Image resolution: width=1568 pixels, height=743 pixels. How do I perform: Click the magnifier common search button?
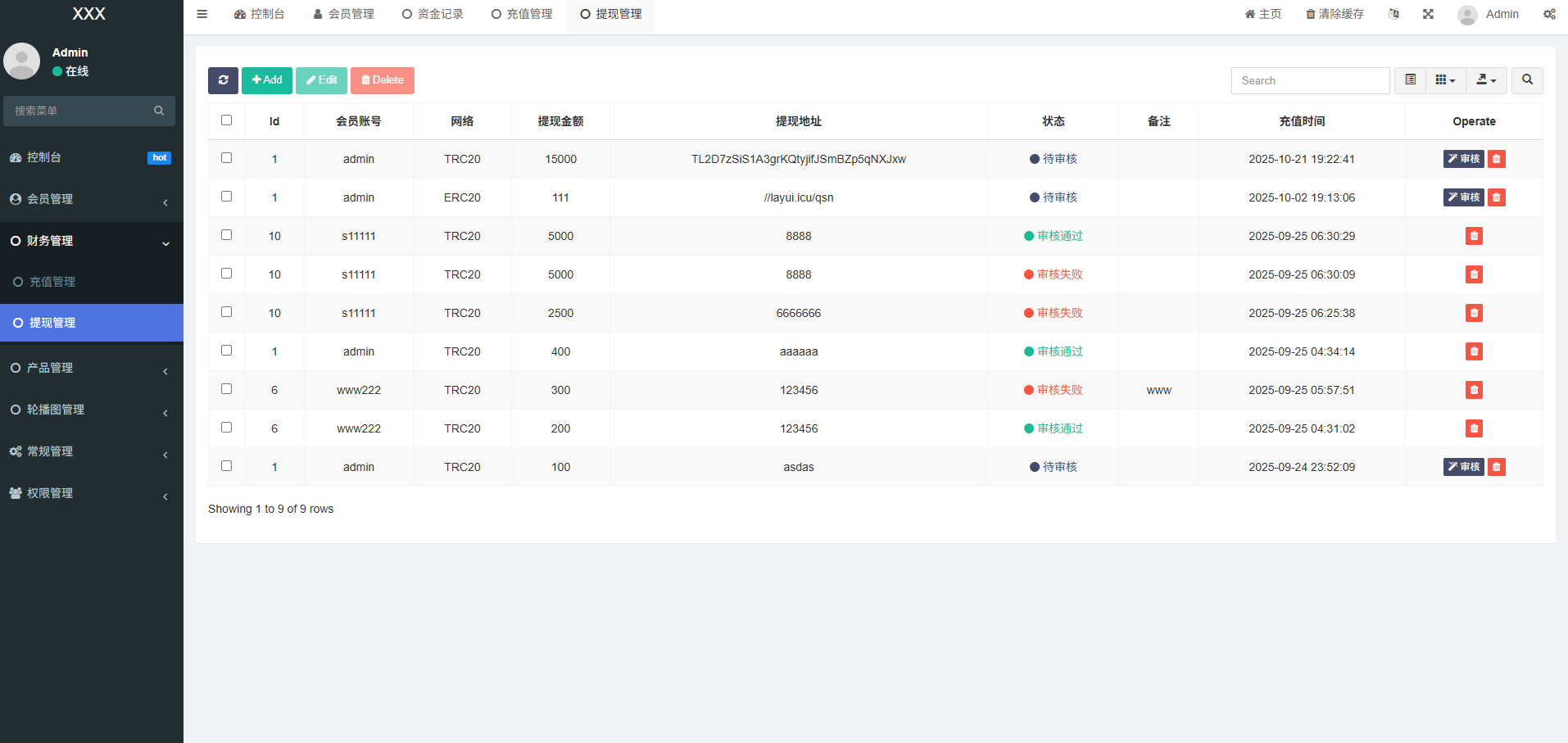pyautogui.click(x=1527, y=80)
